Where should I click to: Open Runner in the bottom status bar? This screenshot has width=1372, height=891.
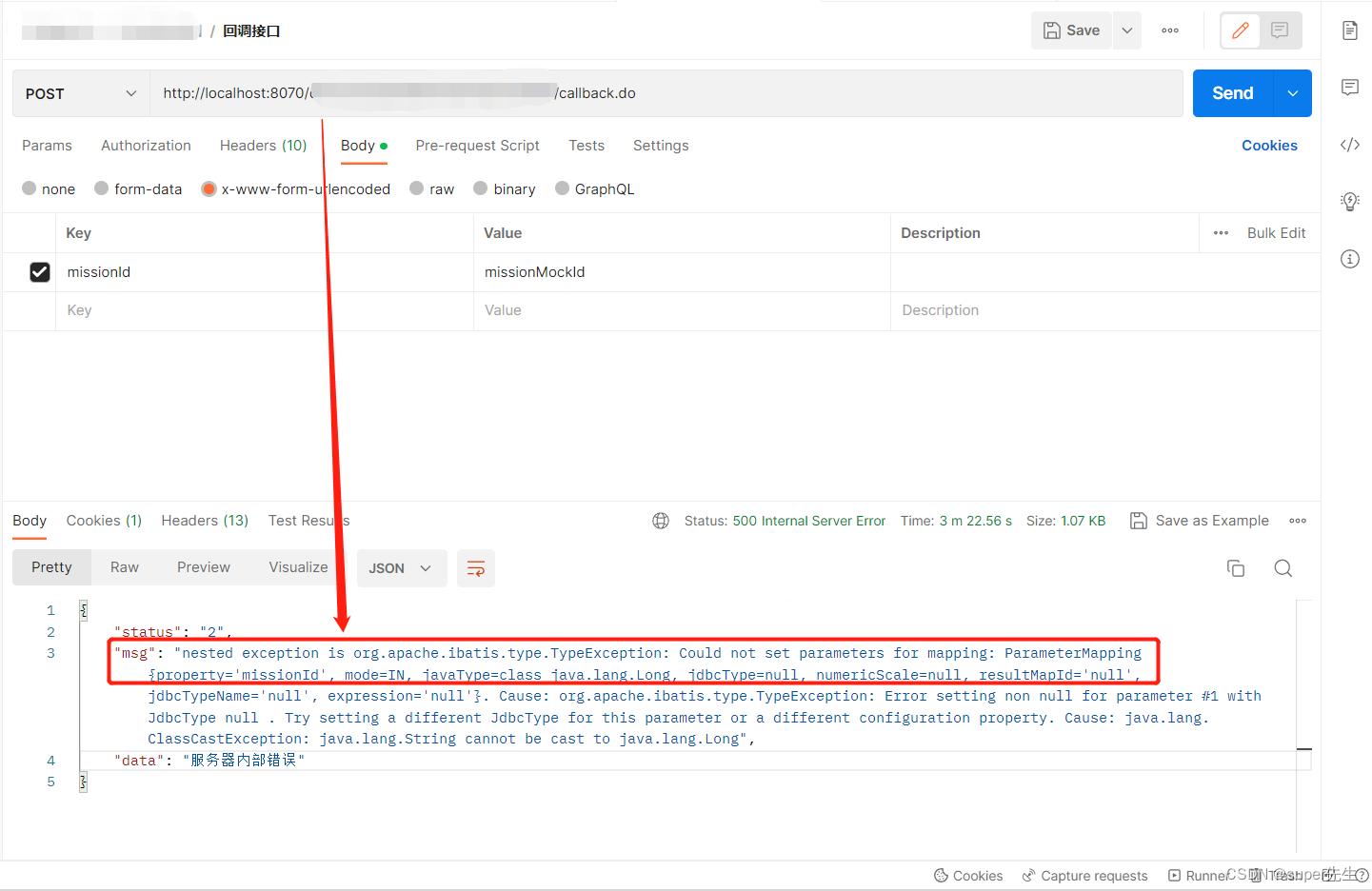[1198, 876]
